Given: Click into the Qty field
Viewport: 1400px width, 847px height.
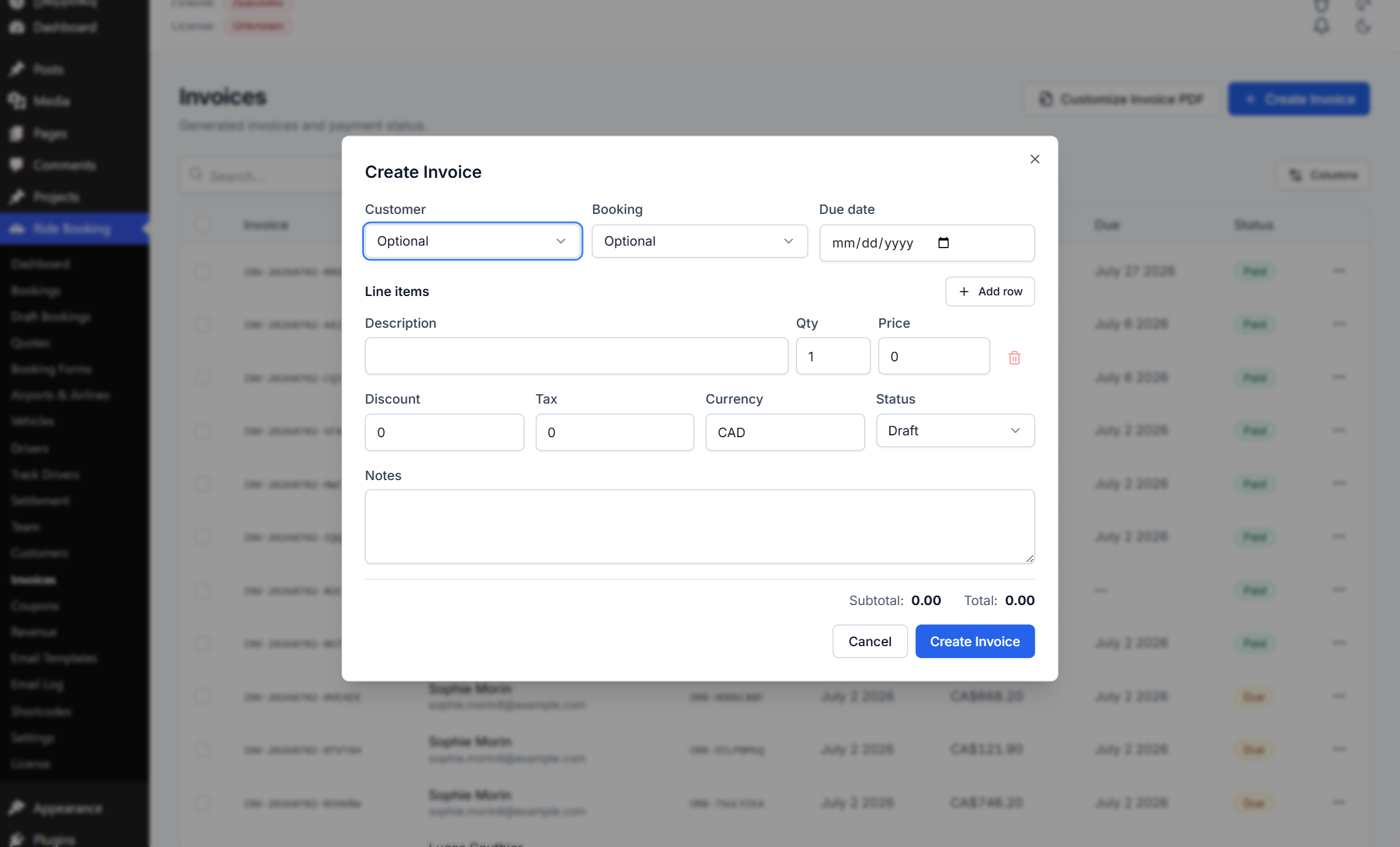Looking at the screenshot, I should [833, 356].
